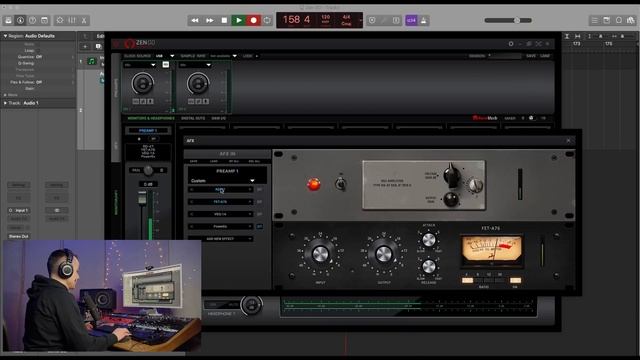Click the tempo value 120
Image resolution: width=640 pixels, height=360 pixels.
325,18
